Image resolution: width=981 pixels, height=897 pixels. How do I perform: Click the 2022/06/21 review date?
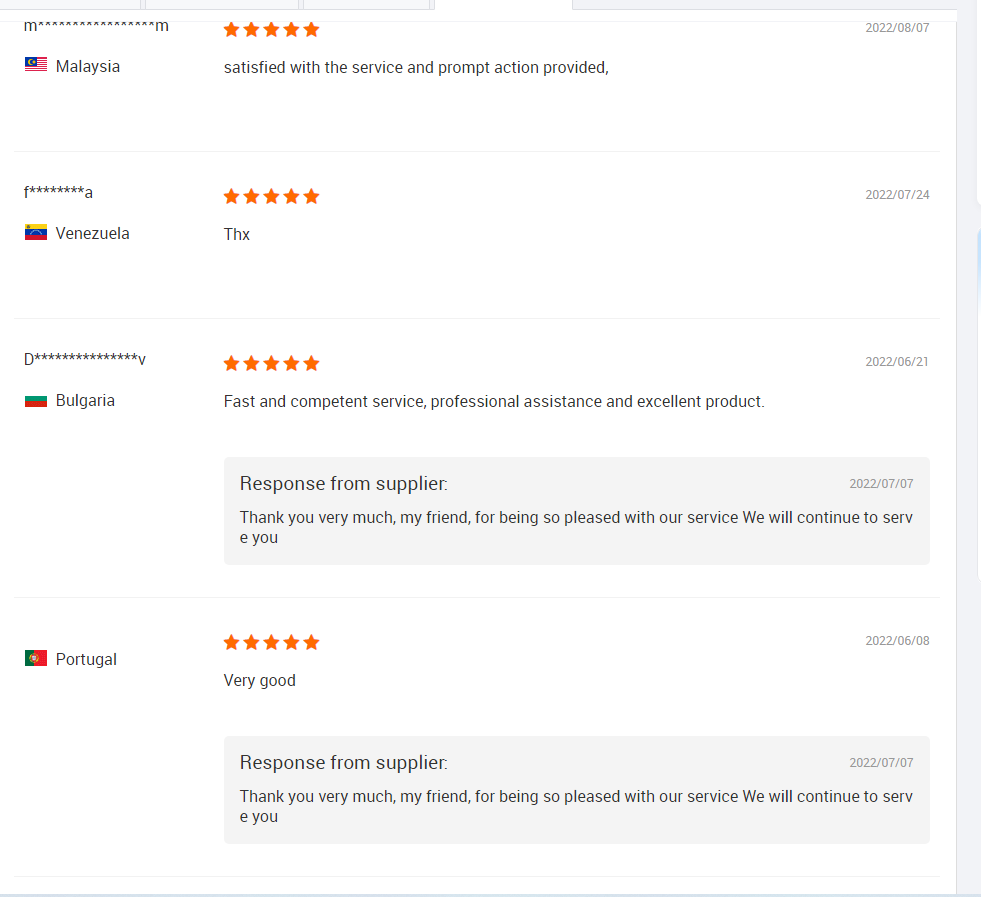pos(897,362)
